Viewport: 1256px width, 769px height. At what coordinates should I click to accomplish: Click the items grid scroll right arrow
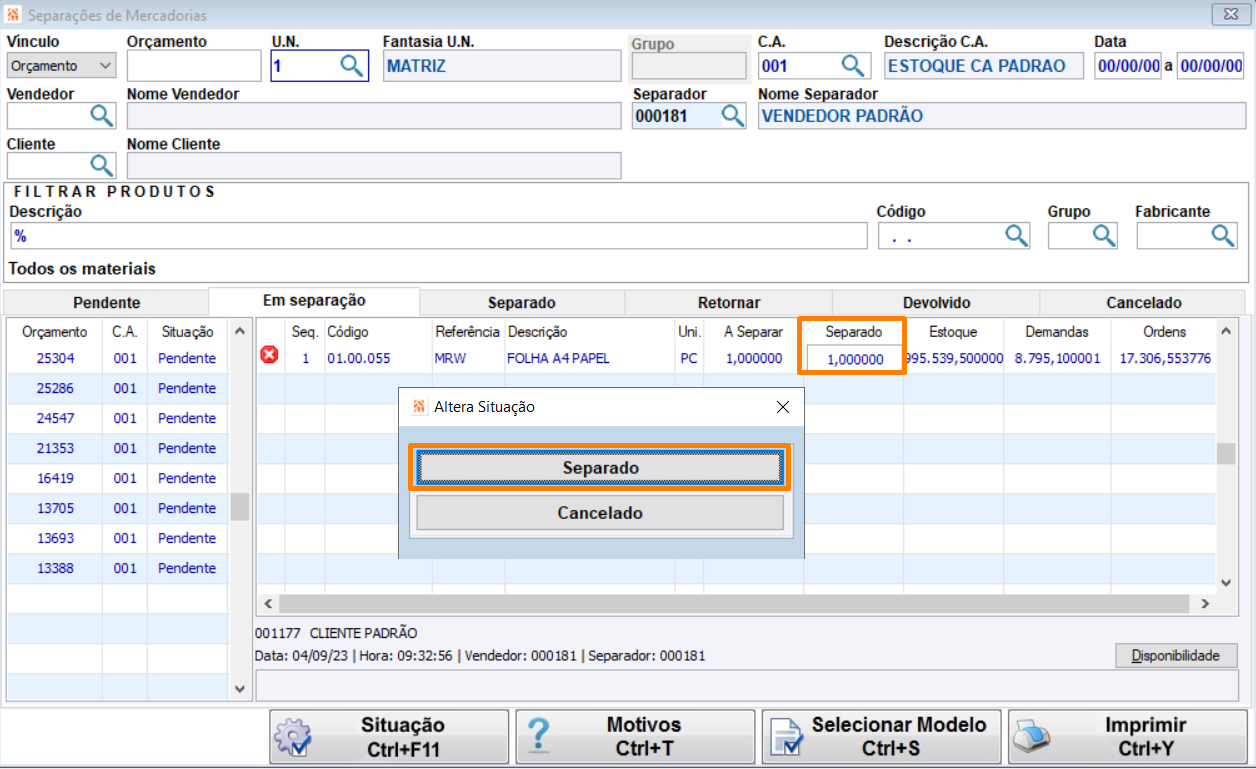point(1205,604)
